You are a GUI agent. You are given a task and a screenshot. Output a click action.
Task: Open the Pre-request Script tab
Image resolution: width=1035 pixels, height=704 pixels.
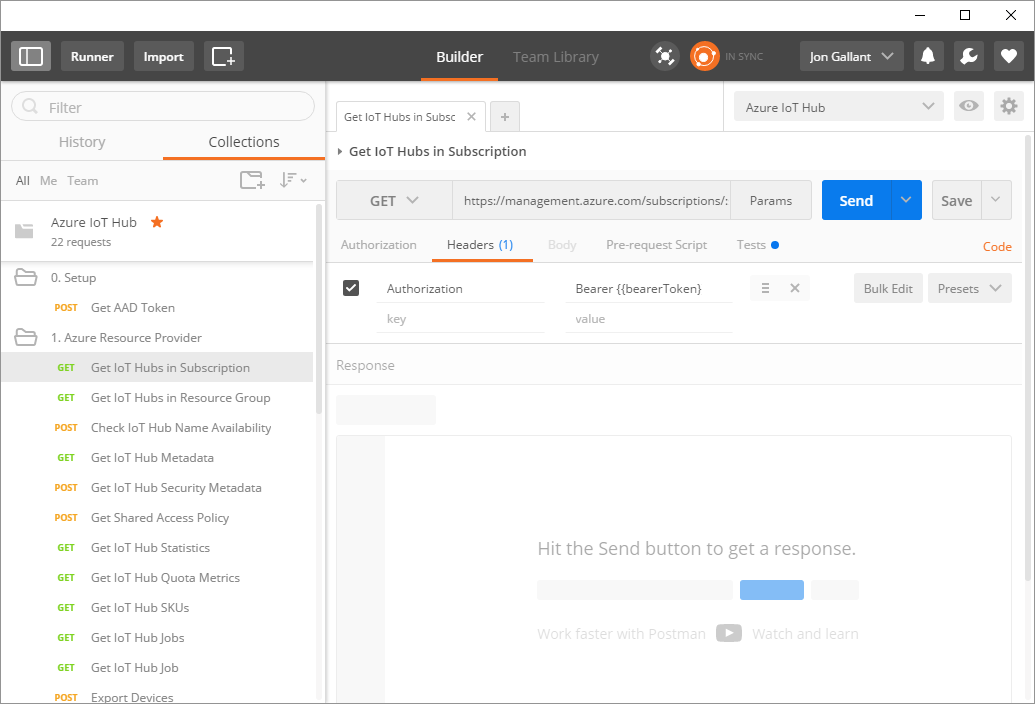click(656, 245)
